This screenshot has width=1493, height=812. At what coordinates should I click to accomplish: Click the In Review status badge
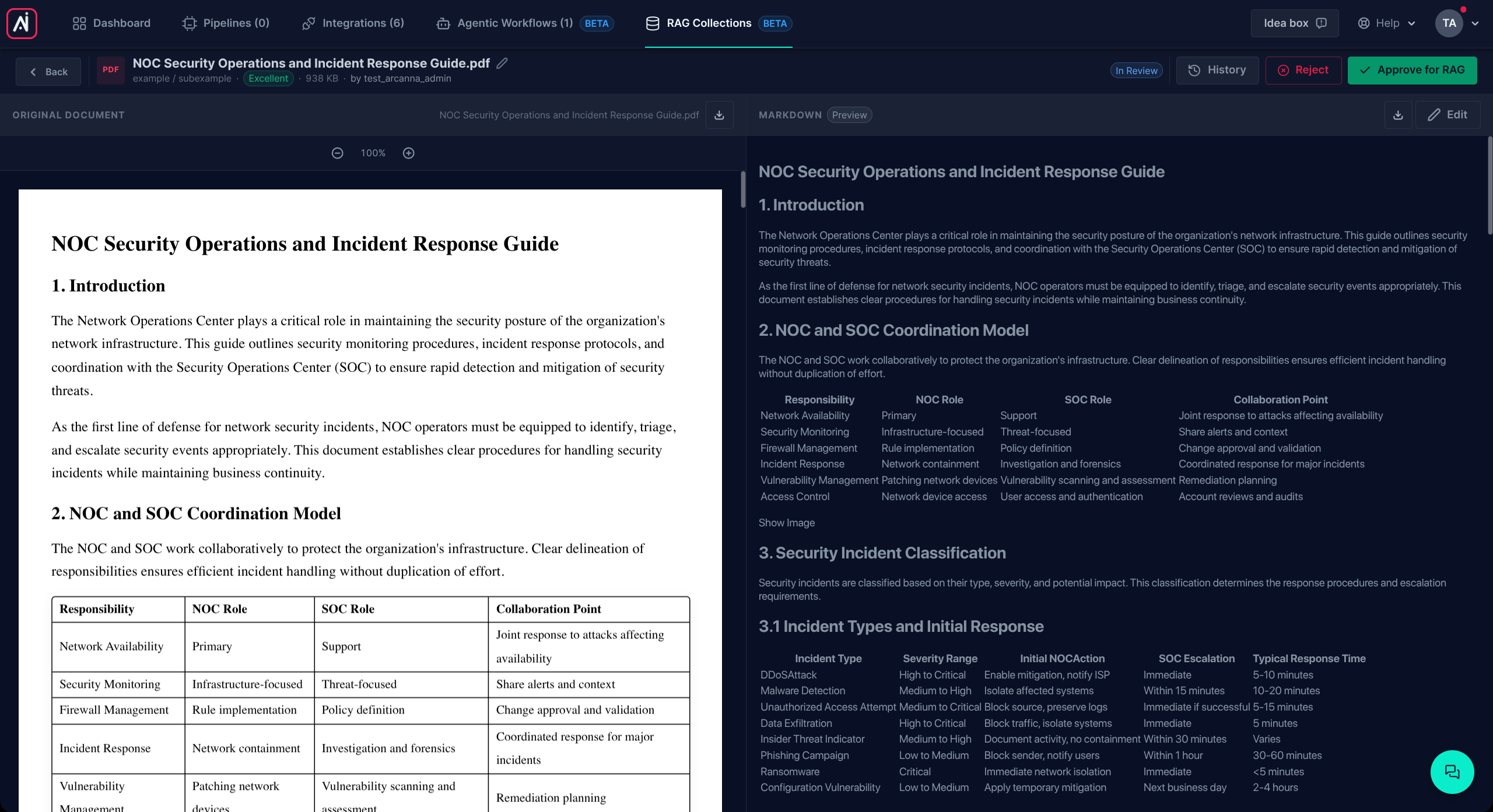(x=1136, y=71)
